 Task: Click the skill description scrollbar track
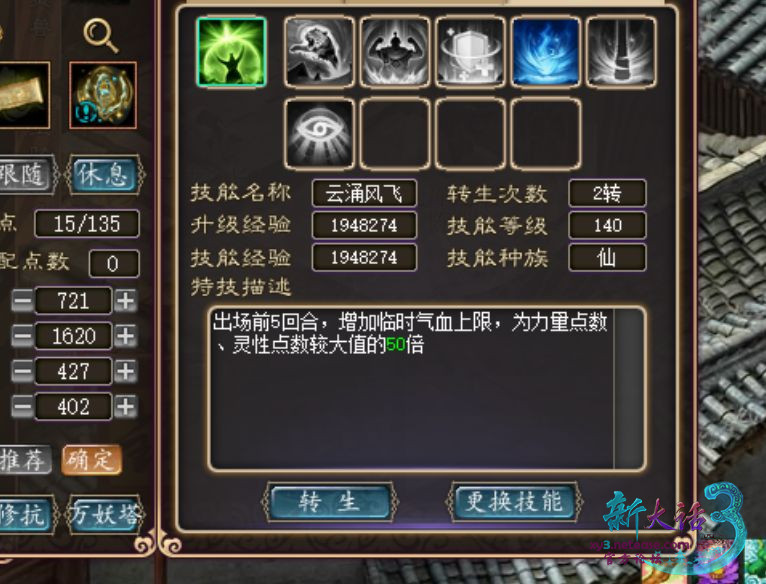(628, 389)
